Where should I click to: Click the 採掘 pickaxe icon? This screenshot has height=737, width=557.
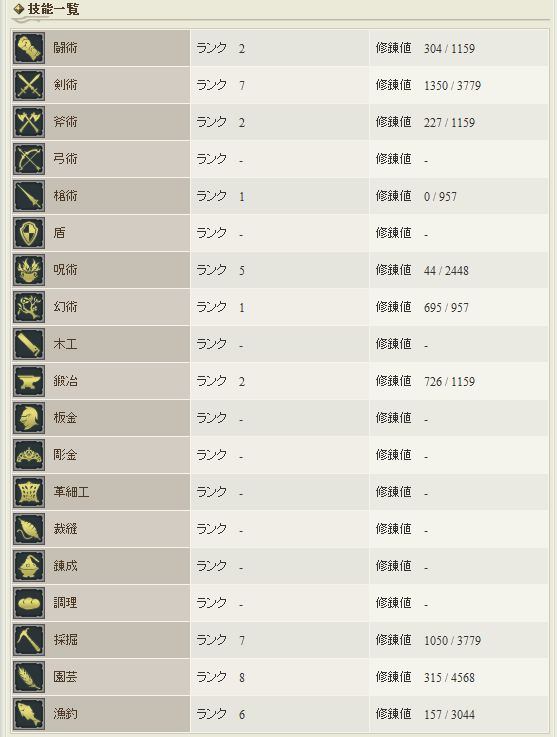29,640
